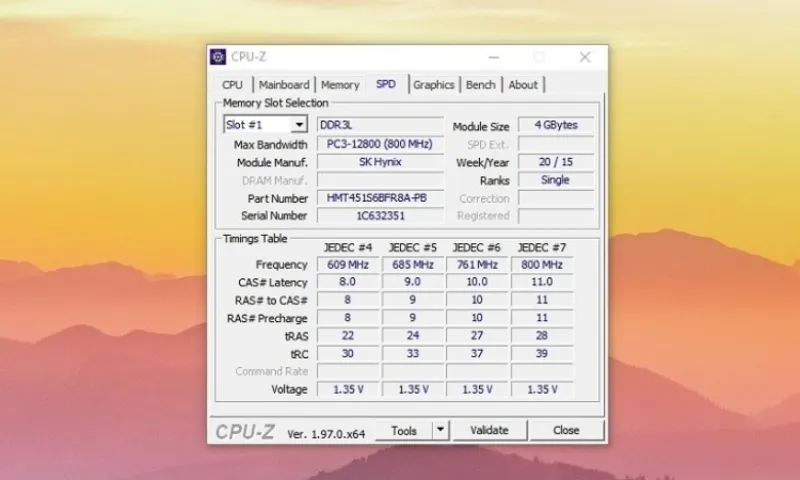Screen dimensions: 800x480
Task: Click the empty SPD Ext. field
Action: 556,144
